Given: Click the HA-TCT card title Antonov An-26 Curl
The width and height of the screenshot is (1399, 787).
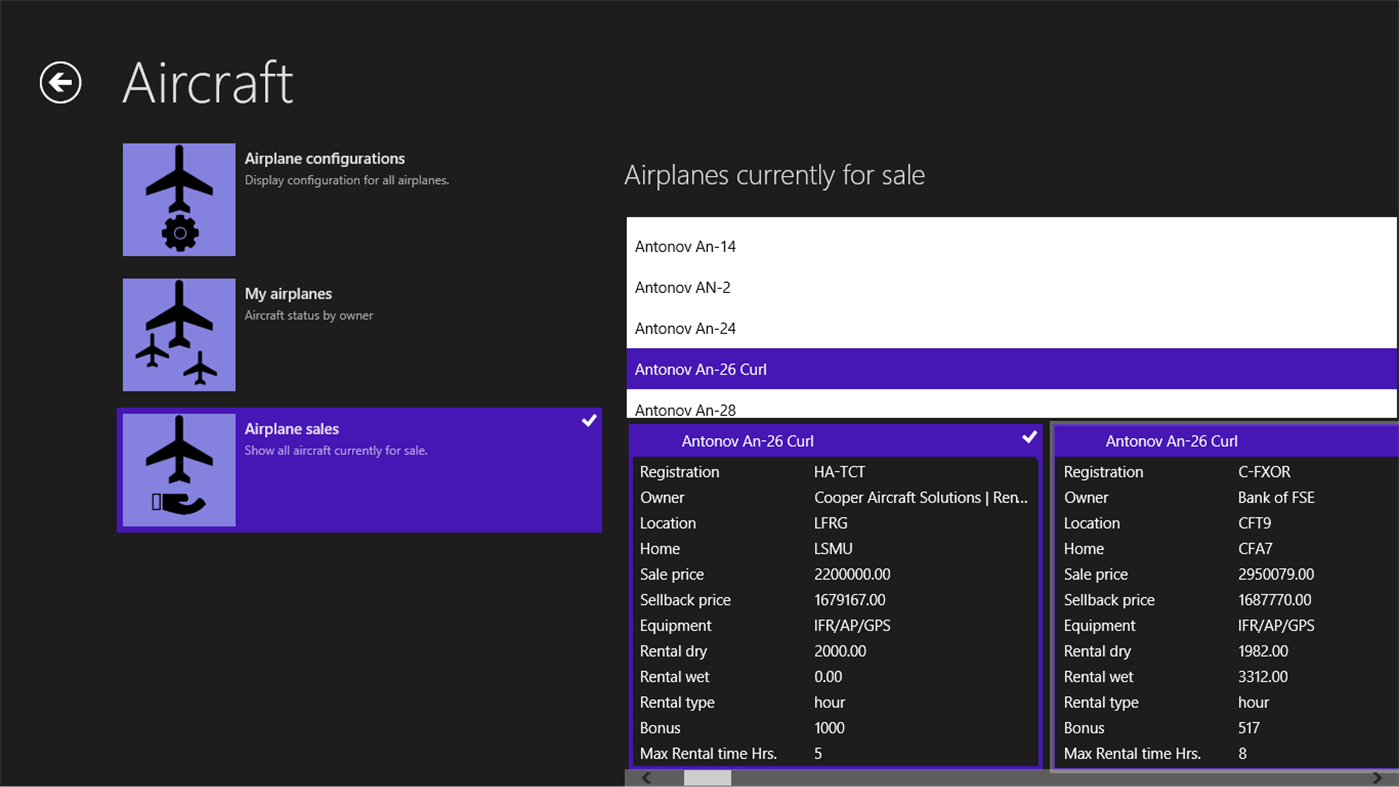Looking at the screenshot, I should pyautogui.click(x=747, y=441).
